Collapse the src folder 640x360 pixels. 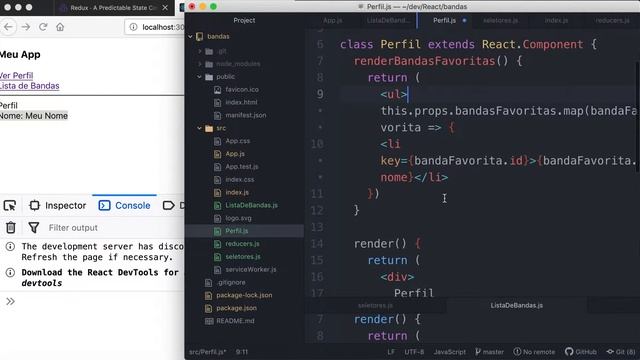pyautogui.click(x=200, y=128)
